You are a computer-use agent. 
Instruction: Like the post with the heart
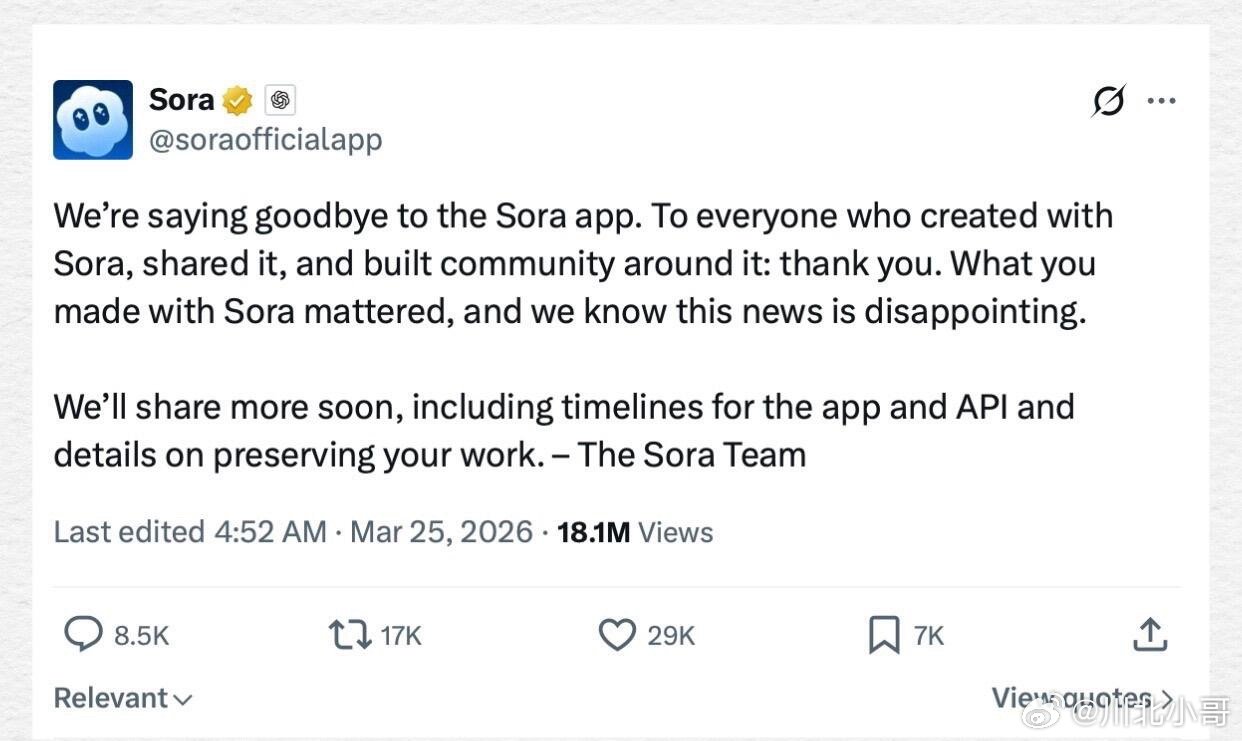point(617,634)
